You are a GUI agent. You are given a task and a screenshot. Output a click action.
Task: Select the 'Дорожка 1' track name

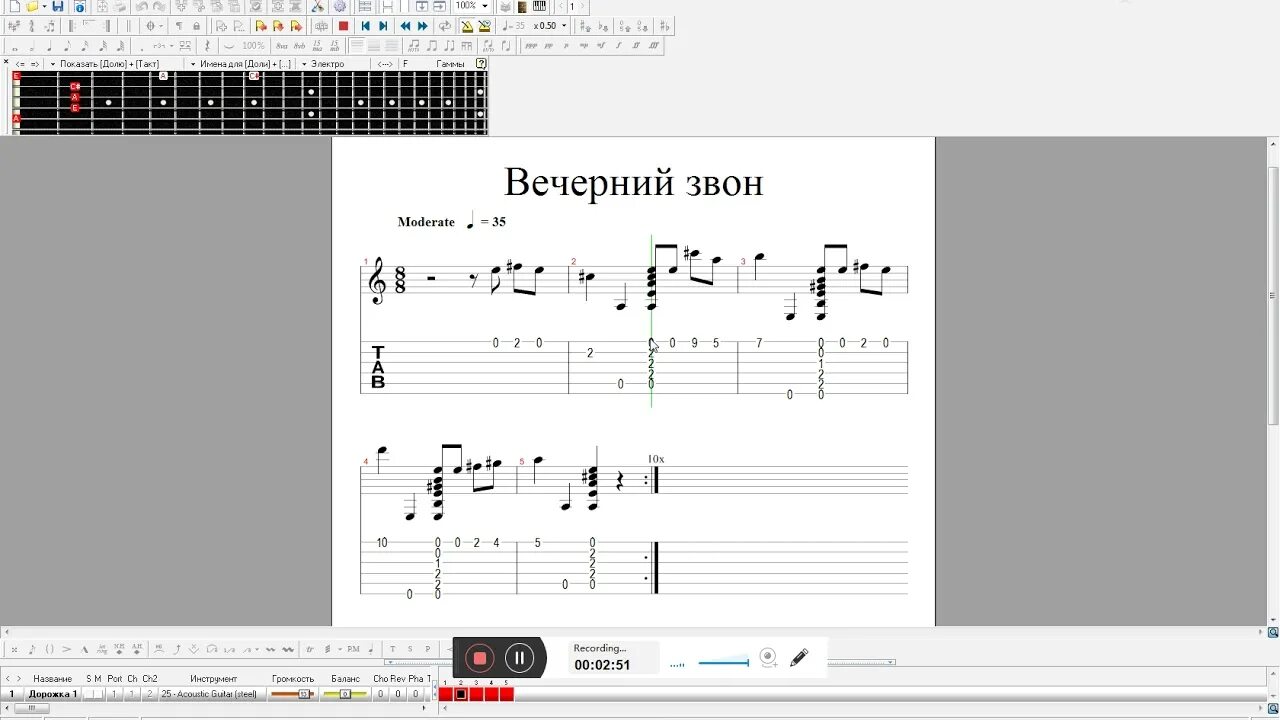point(53,694)
